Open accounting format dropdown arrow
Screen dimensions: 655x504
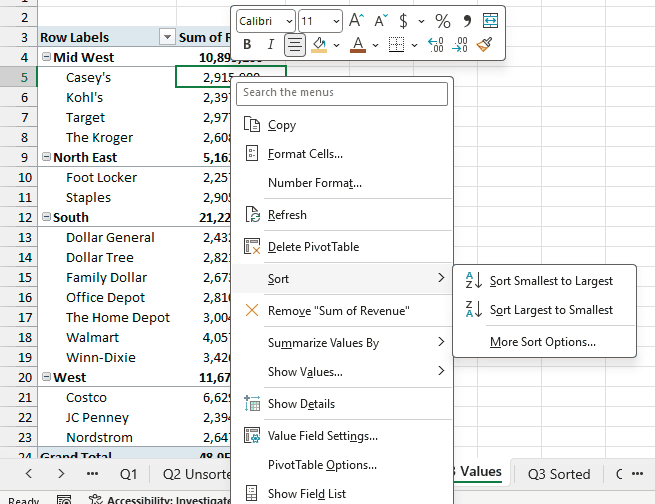coord(421,21)
